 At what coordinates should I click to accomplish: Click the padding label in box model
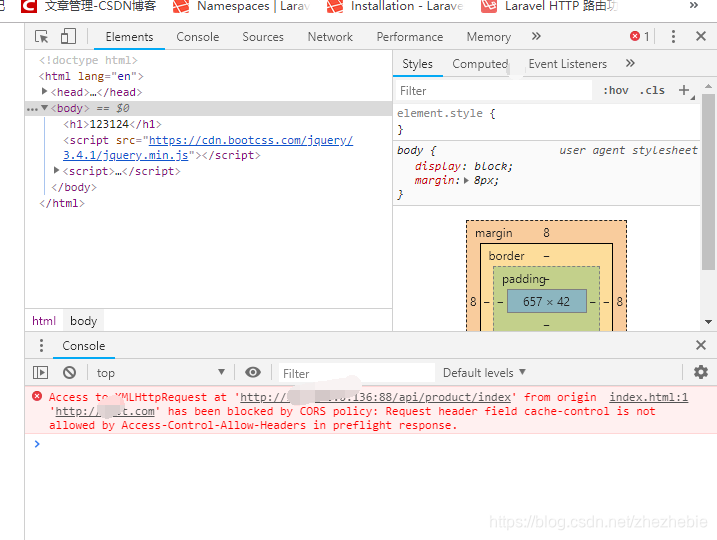(x=523, y=279)
